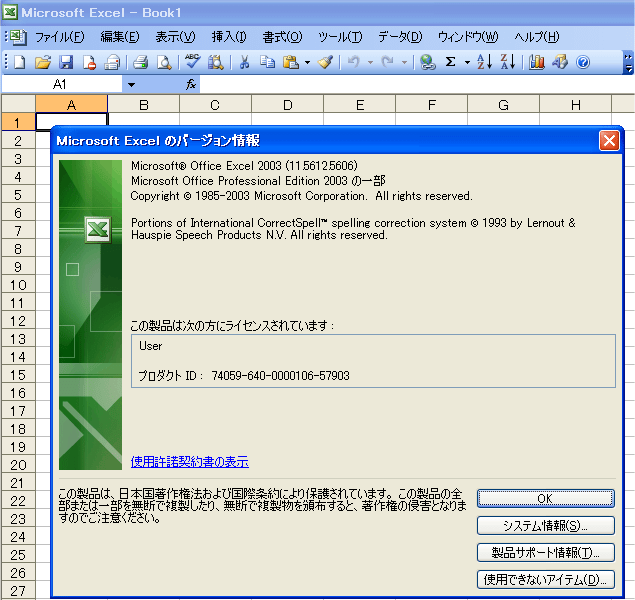Click the E-mail/fax send icon
635x600 pixels.
coord(112,62)
